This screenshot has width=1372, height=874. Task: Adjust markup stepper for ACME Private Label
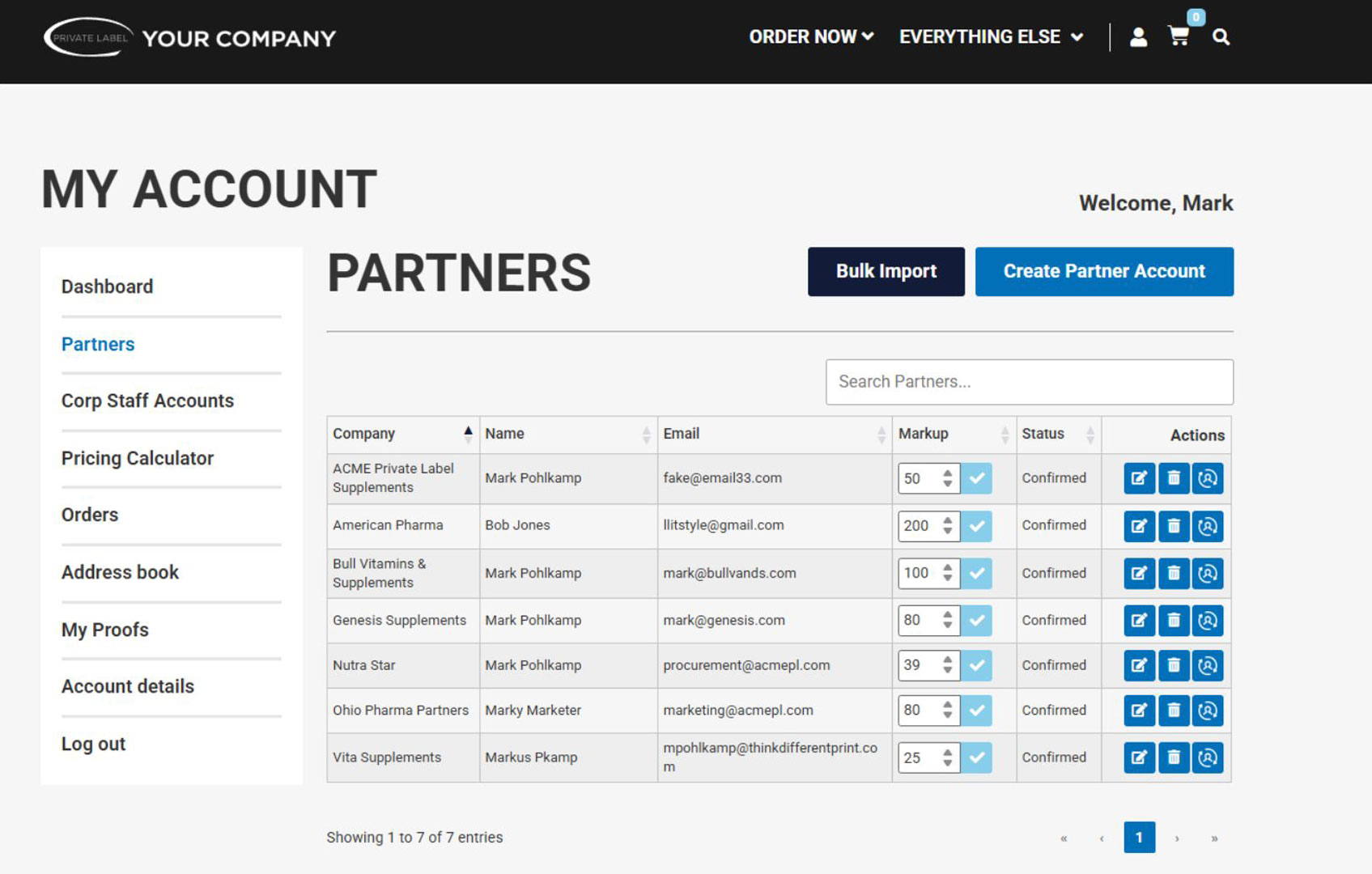pos(947,478)
